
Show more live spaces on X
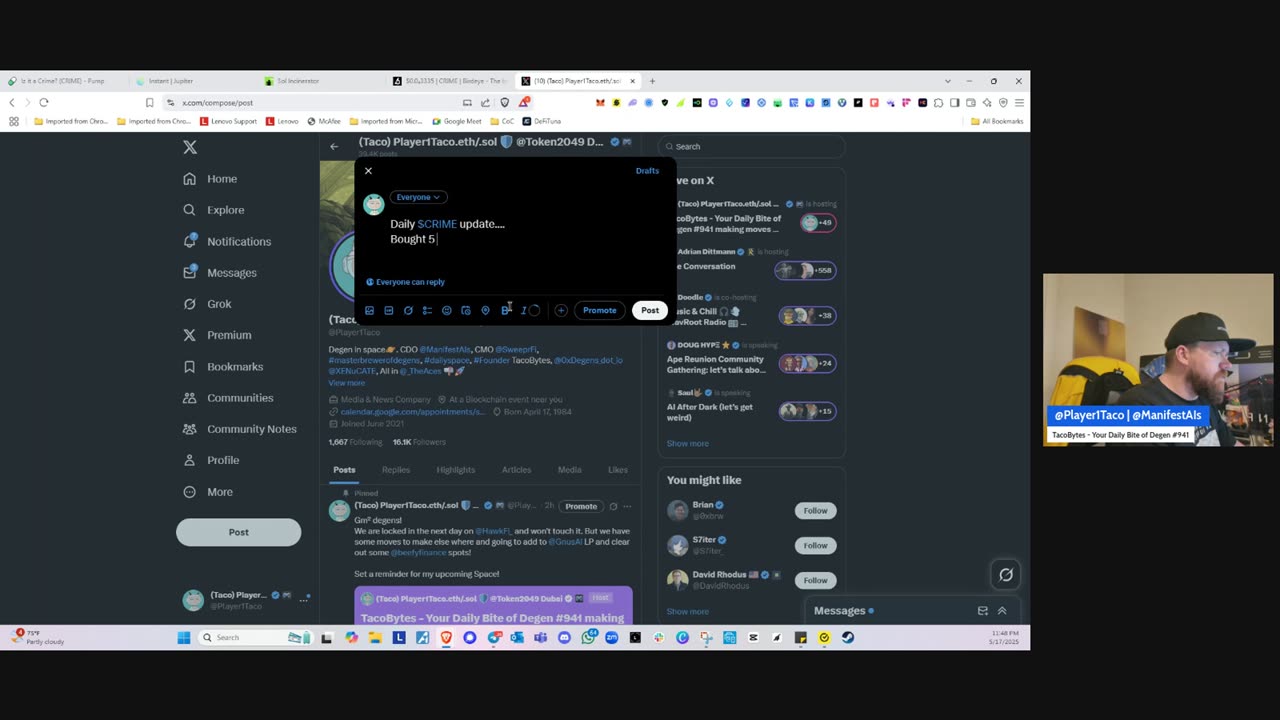(688, 444)
